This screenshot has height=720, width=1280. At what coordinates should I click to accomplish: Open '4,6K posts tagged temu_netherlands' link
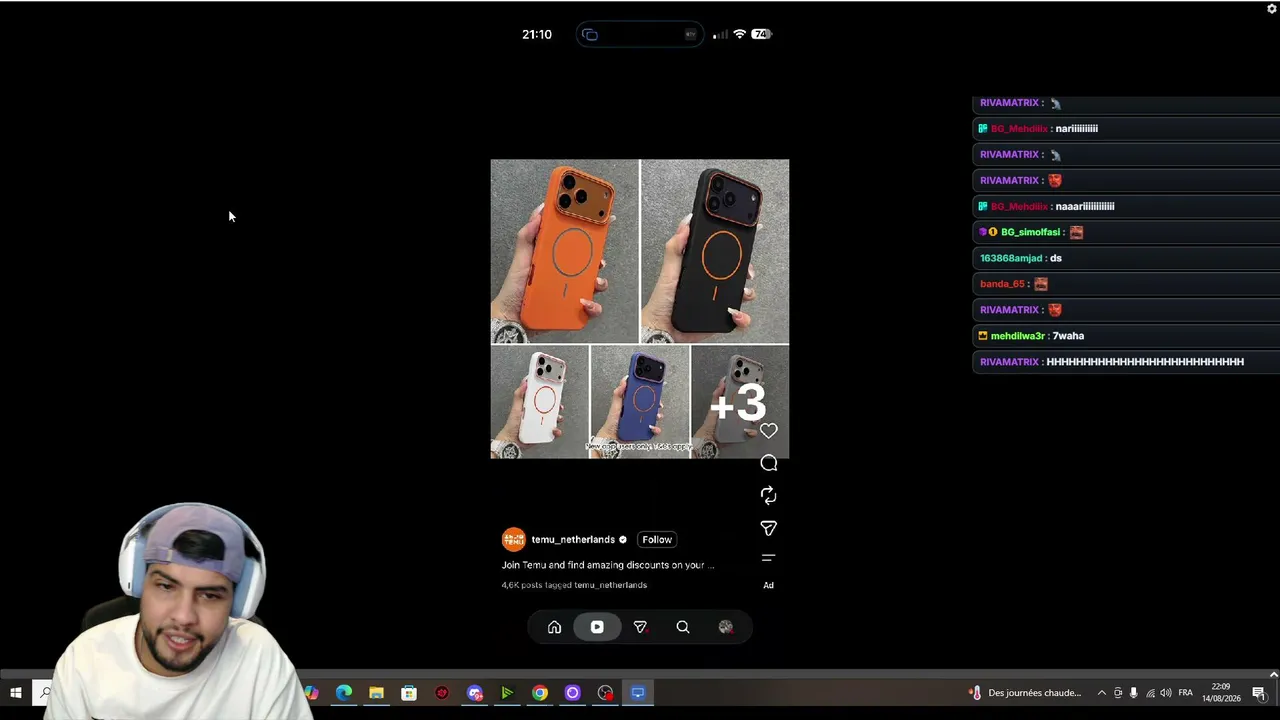(574, 585)
